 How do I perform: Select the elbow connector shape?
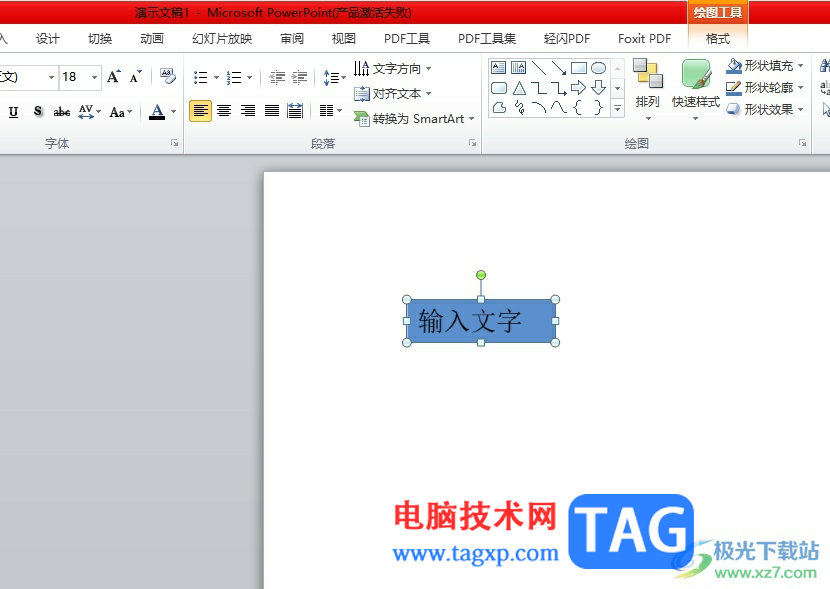click(539, 88)
